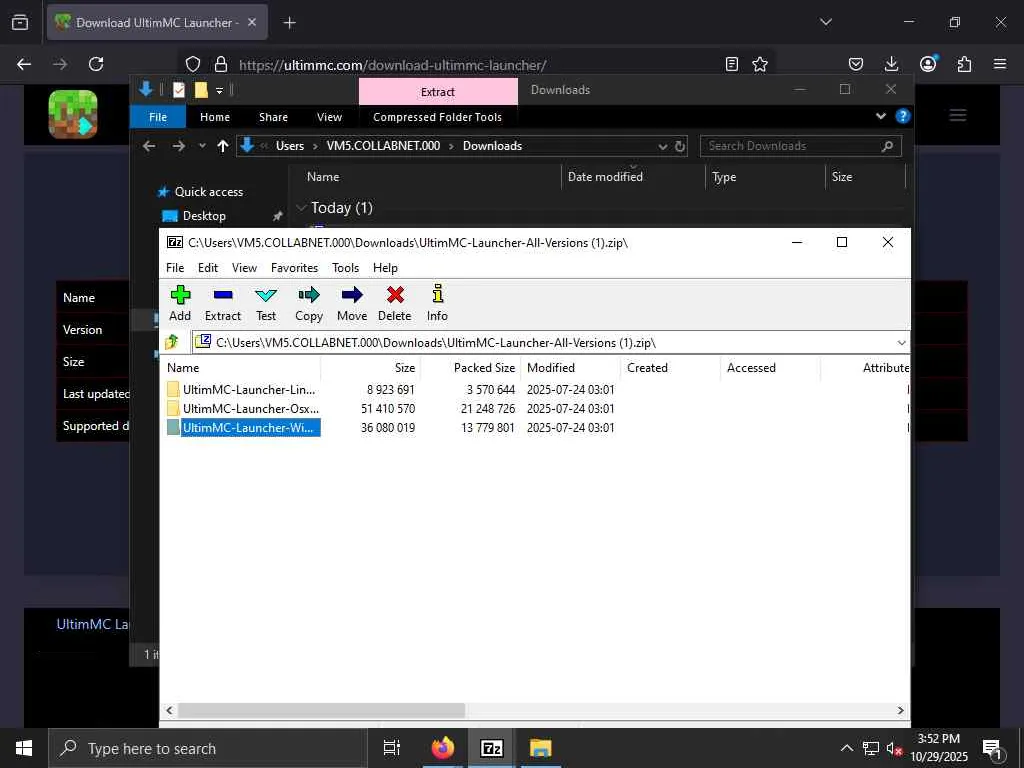Viewport: 1024px width, 768px height.
Task: Toggle Firefox reader view icon
Action: point(732,64)
